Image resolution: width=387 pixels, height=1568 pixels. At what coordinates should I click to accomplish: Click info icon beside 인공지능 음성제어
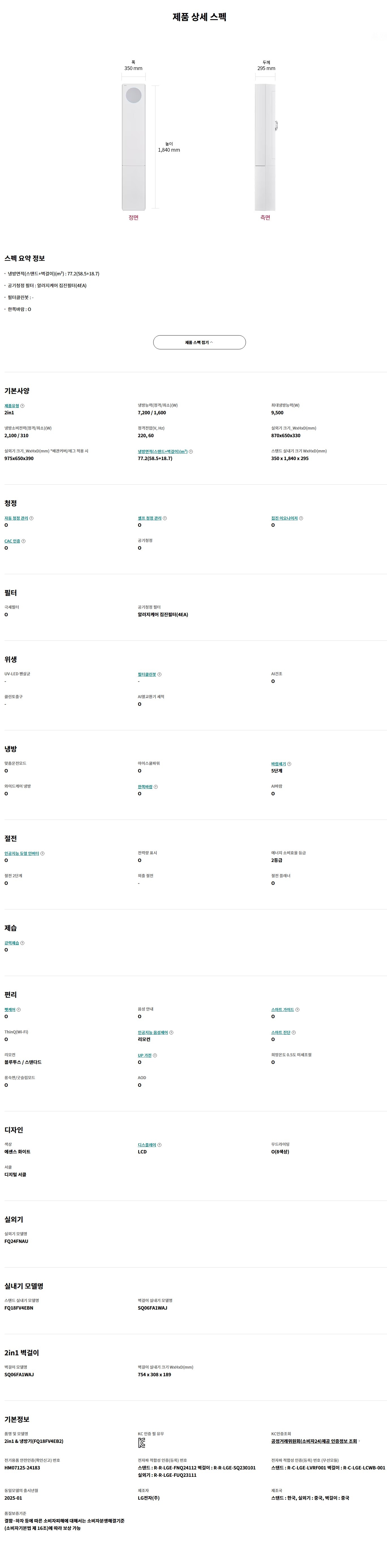tap(171, 1032)
